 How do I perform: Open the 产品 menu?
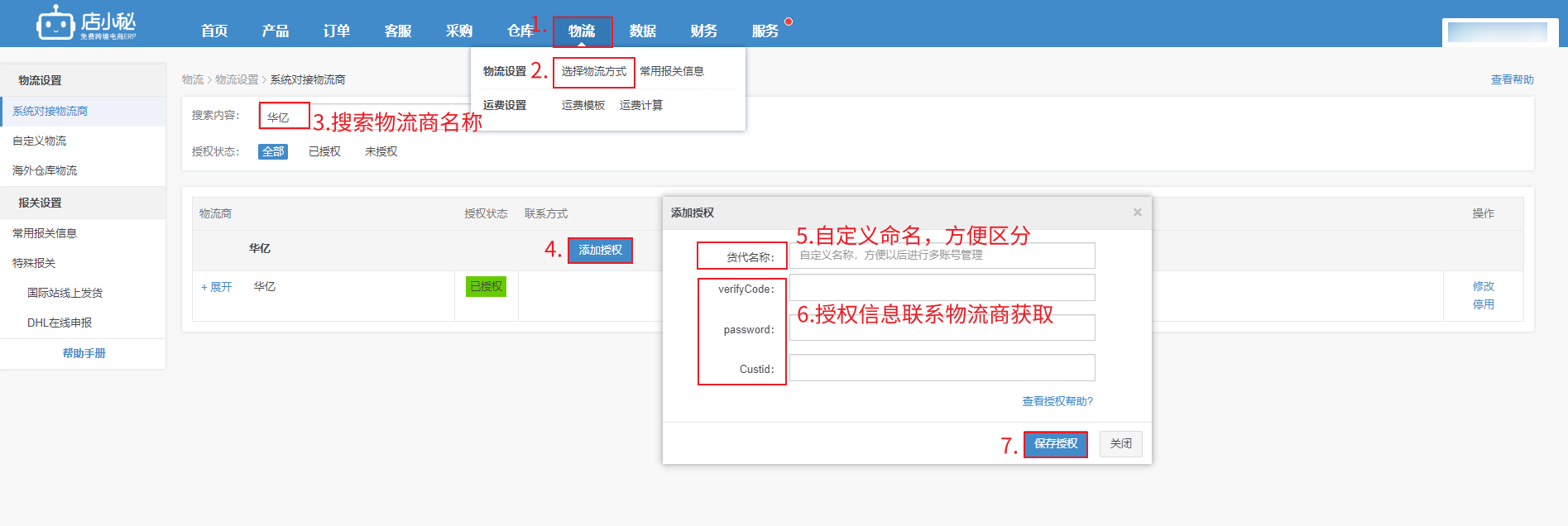(276, 31)
